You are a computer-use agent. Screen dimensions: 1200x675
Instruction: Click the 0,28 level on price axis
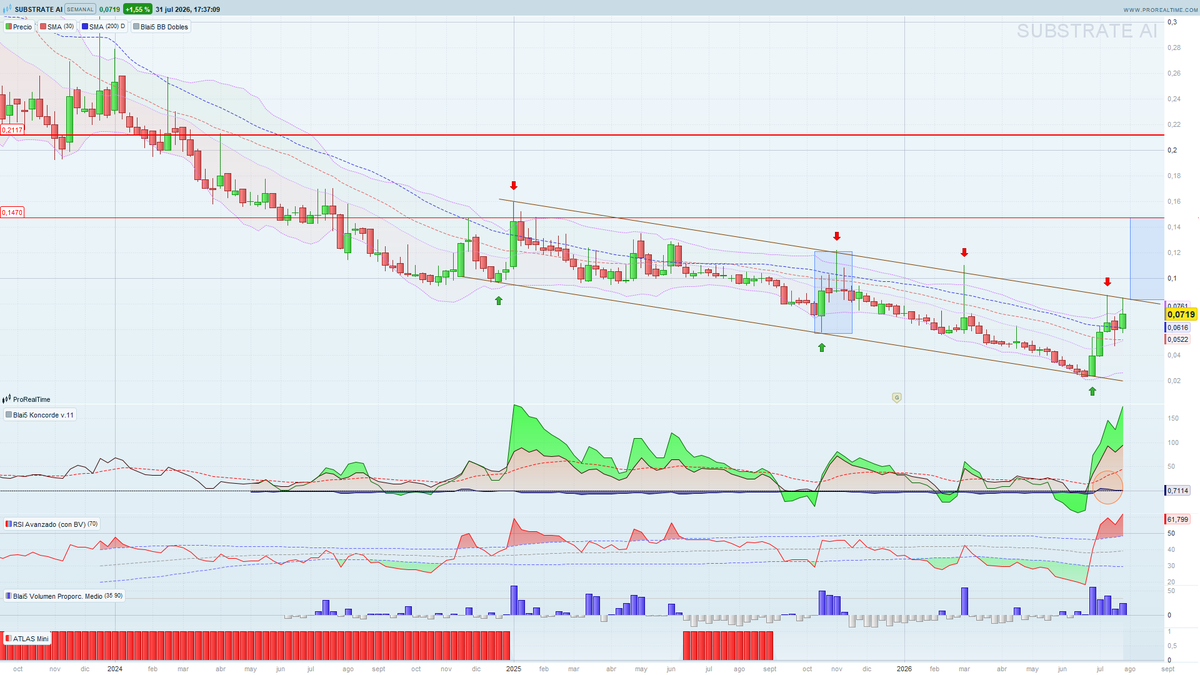tap(1175, 47)
